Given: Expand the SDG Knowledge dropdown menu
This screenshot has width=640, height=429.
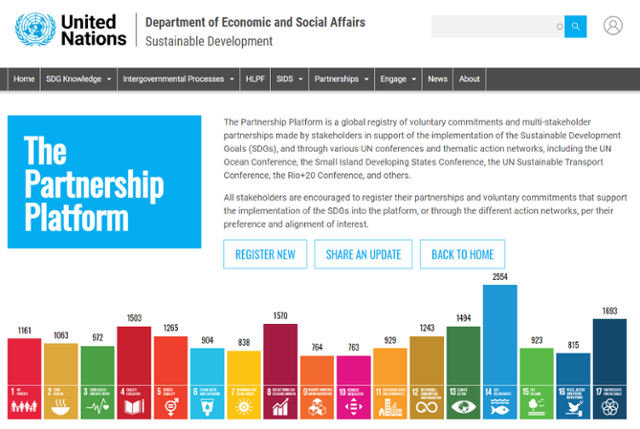Looking at the screenshot, I should [78, 79].
